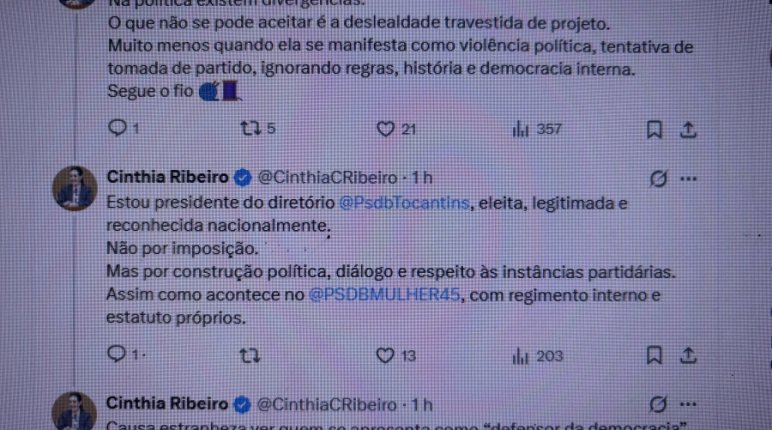
Task: View analytics showing 203 views
Action: tap(520, 356)
